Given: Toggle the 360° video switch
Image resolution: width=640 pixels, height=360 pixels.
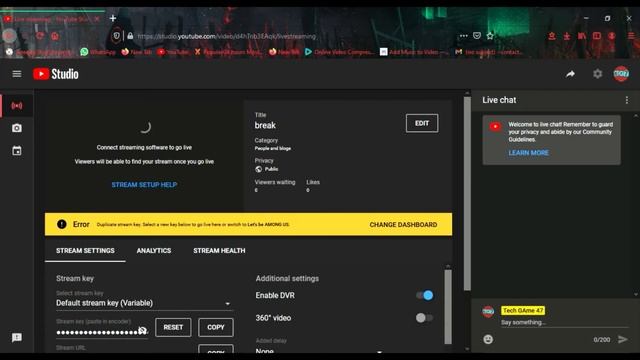Looking at the screenshot, I should coord(424,318).
